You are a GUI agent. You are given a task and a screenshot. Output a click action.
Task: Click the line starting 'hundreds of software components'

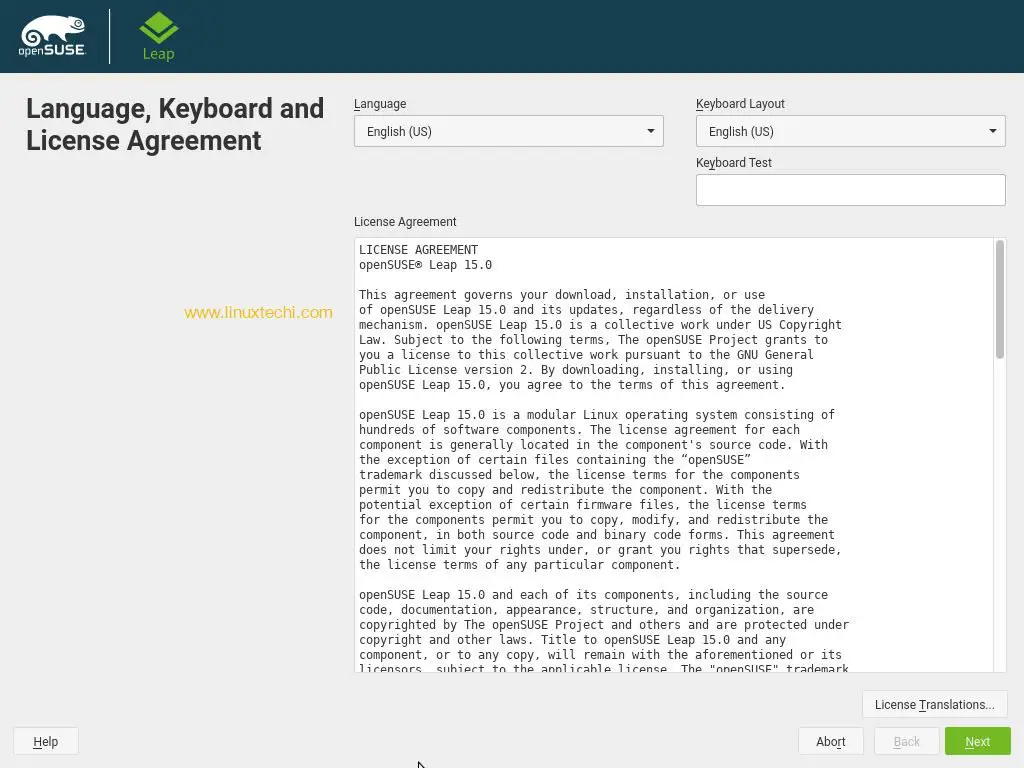tap(579, 430)
